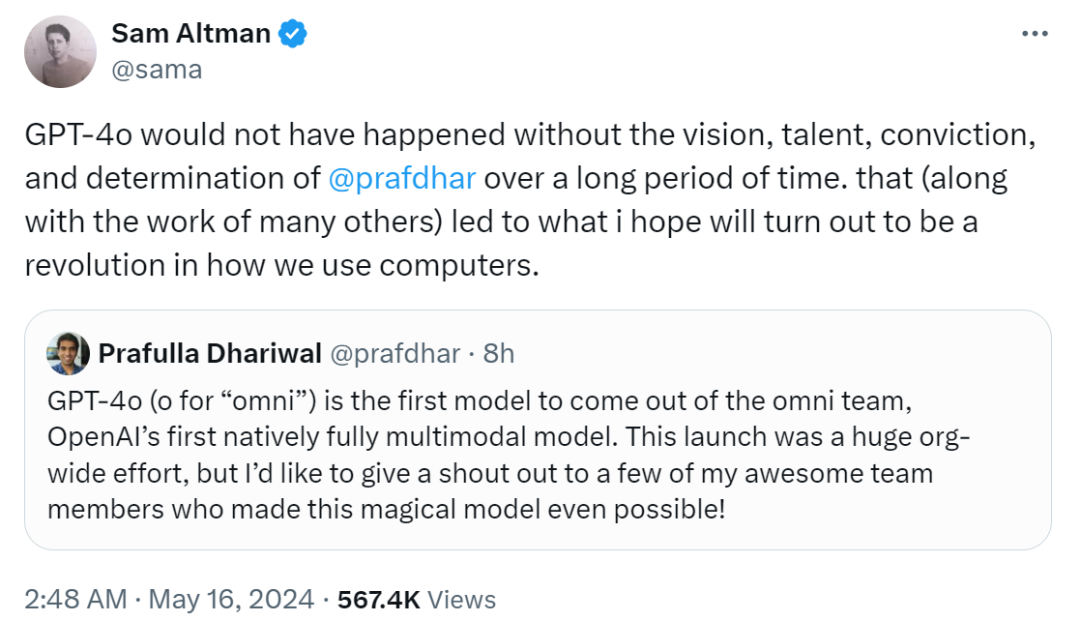Viewport: 1080px width, 621px height.
Task: Click the blue verified badge
Action: pyautogui.click(x=292, y=34)
